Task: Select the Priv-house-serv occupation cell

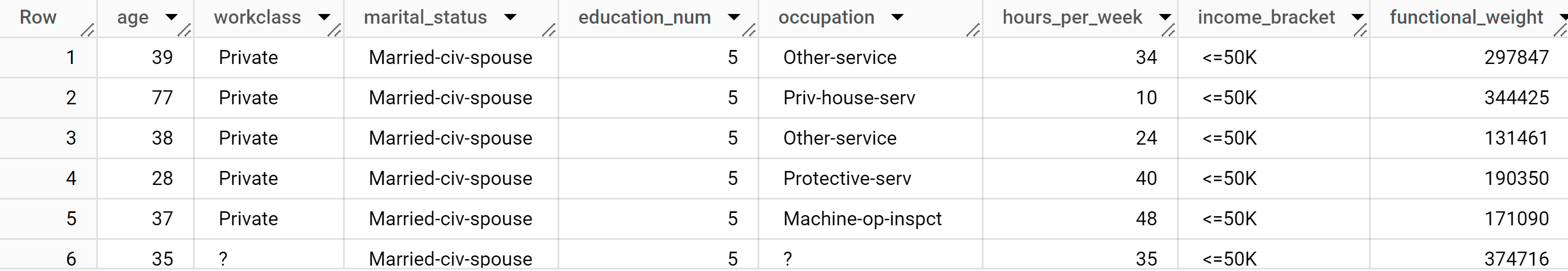Action: 849,97
